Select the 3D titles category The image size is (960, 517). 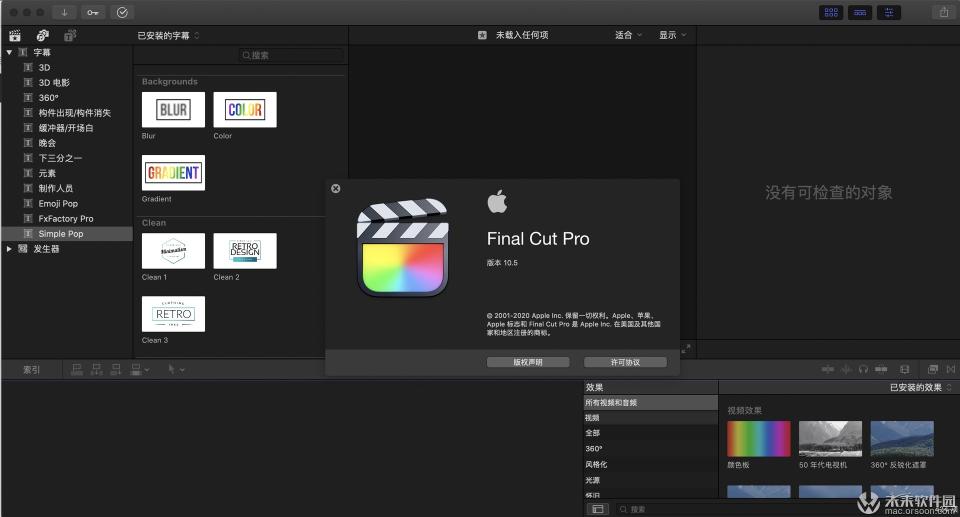(67, 67)
